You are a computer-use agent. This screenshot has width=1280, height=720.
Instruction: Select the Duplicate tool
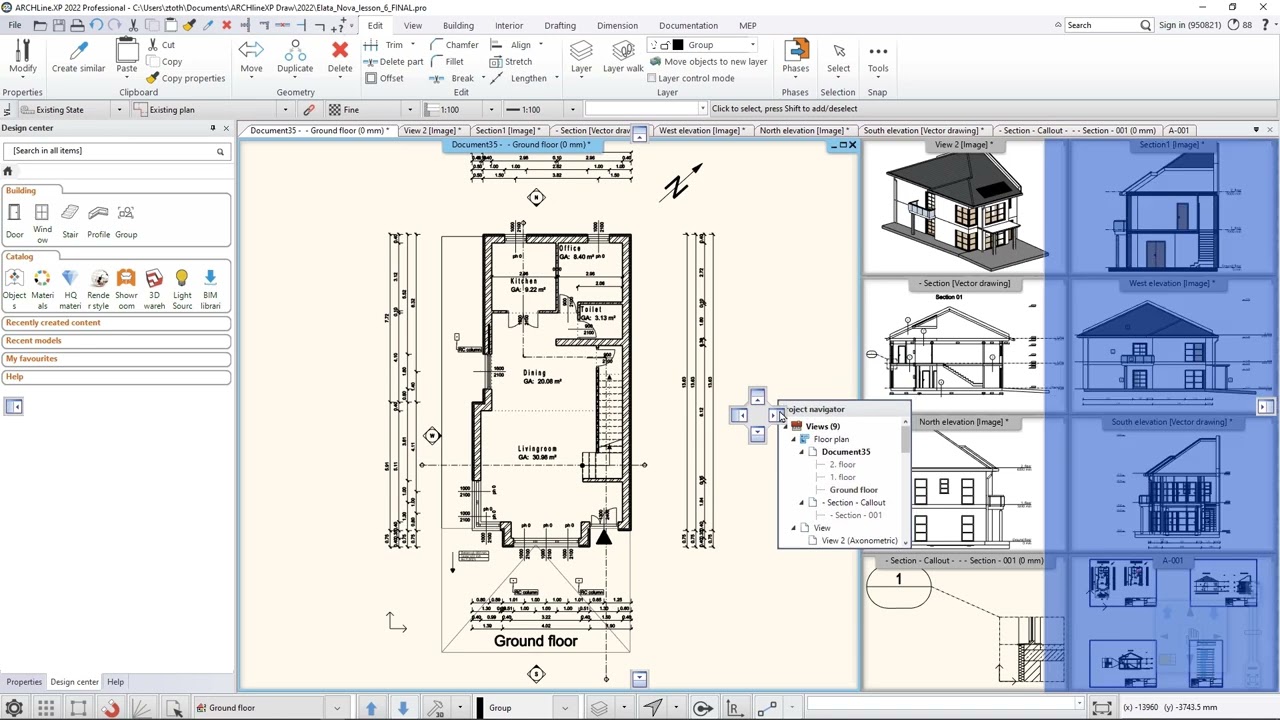coord(295,57)
